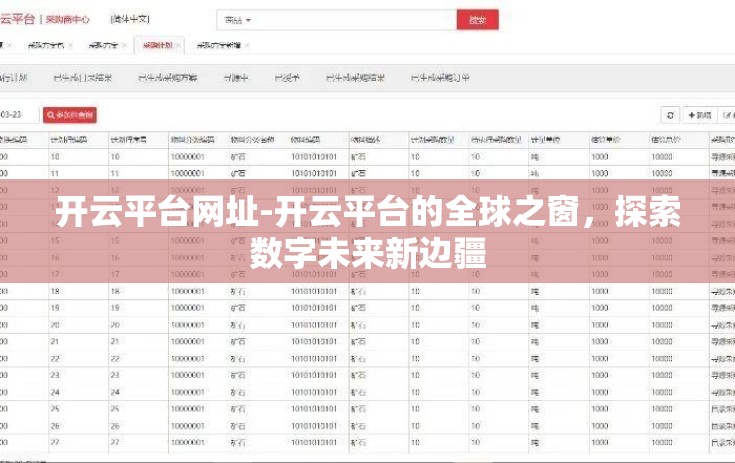Sort by the 物料编码 column header
Image resolution: width=735 pixels, height=463 pixels.
pos(305,140)
